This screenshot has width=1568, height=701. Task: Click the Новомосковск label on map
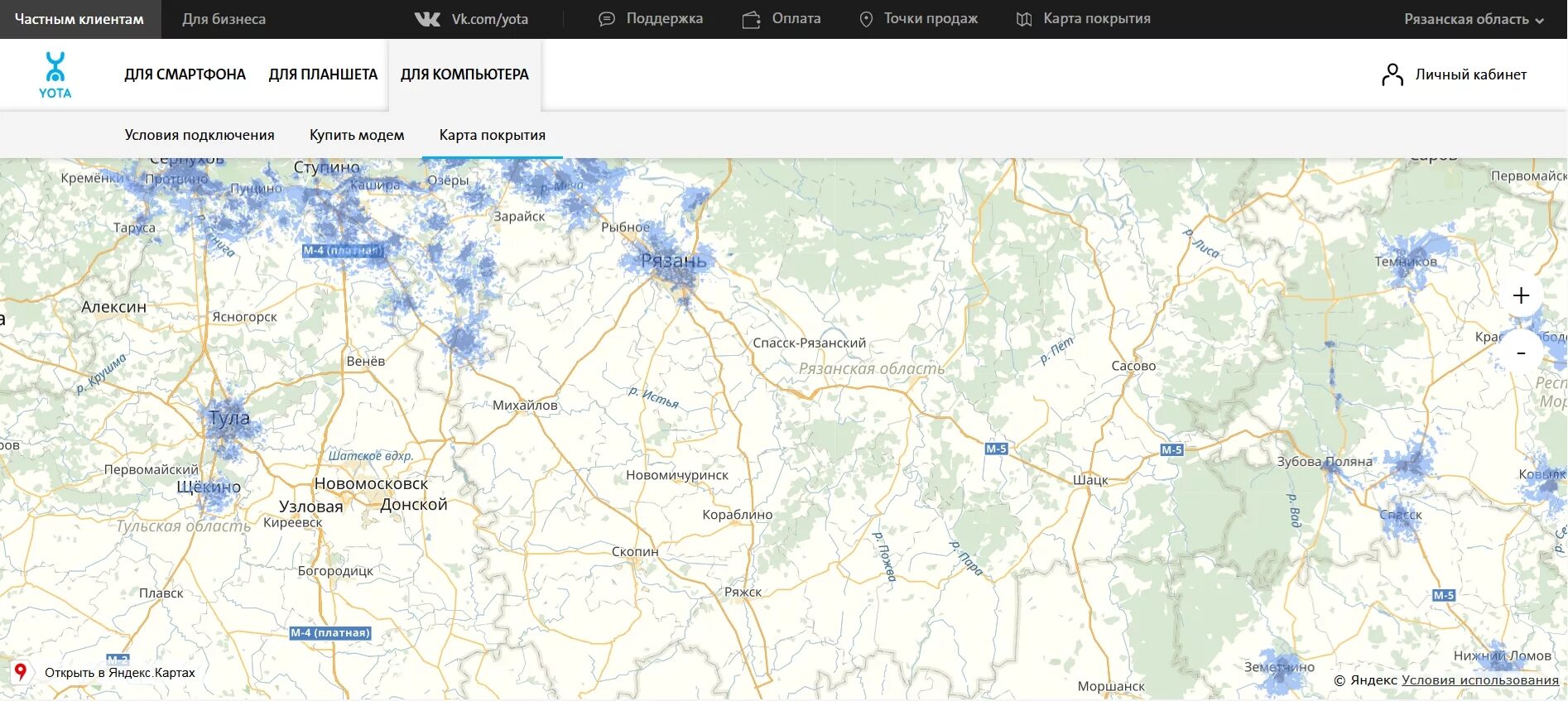(x=371, y=483)
